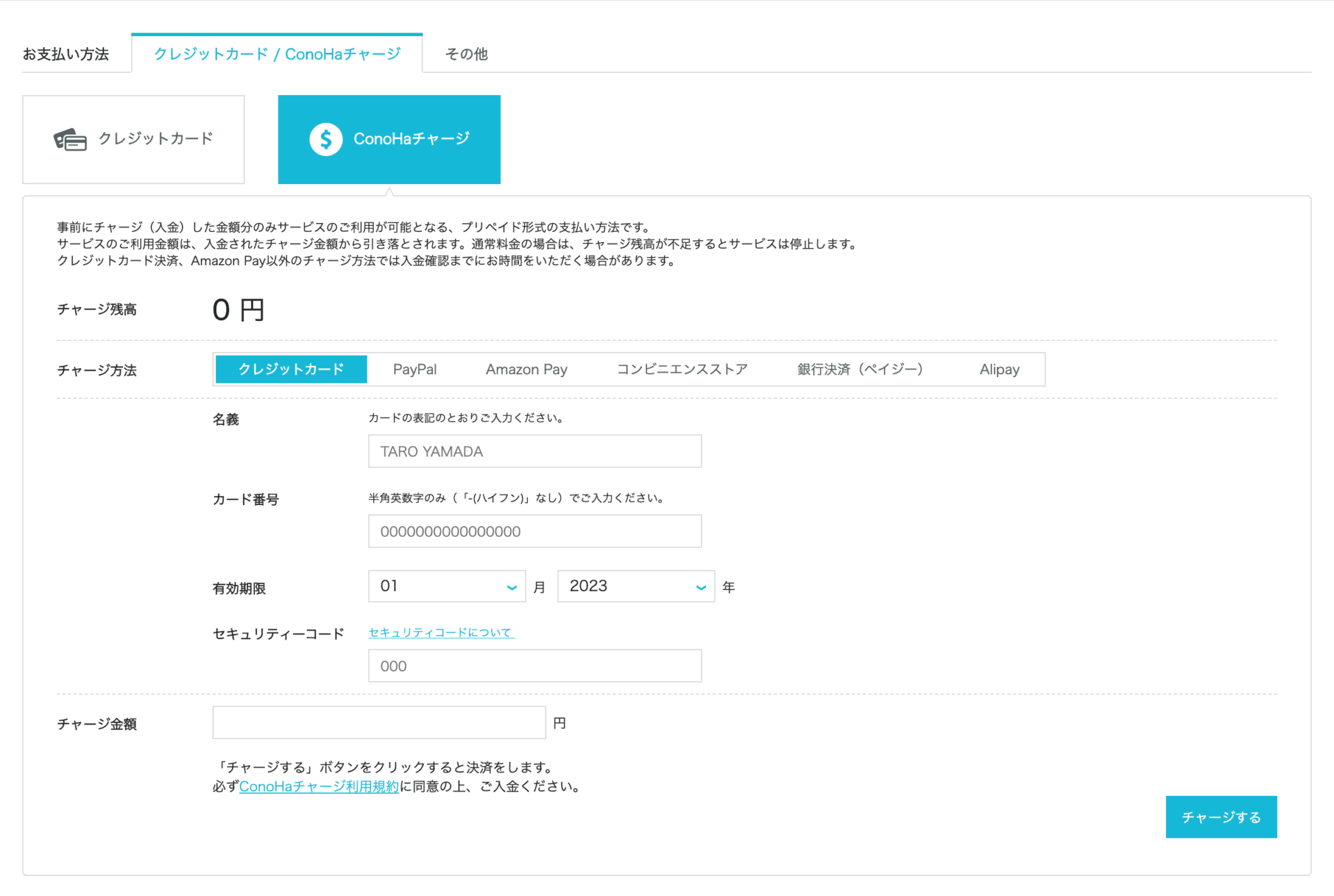Select クレジットカード charge method option
Viewport: 1334px width, 896px height.
point(291,370)
